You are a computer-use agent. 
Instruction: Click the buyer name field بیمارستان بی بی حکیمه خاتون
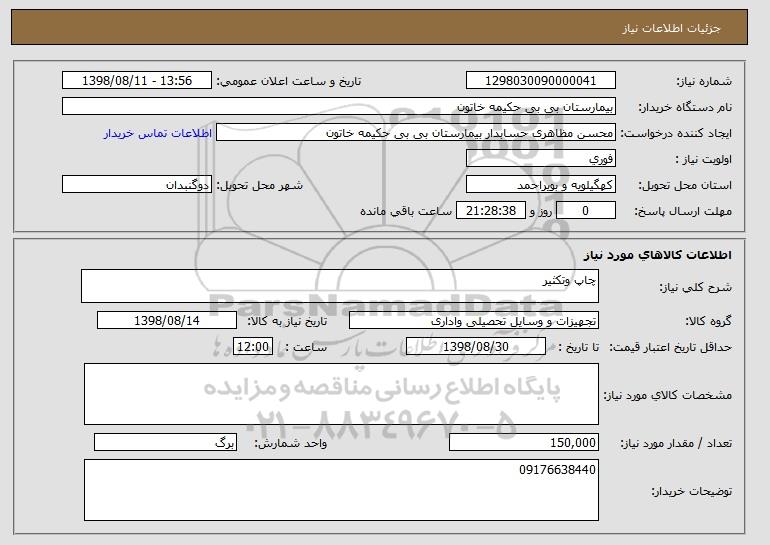click(x=339, y=107)
